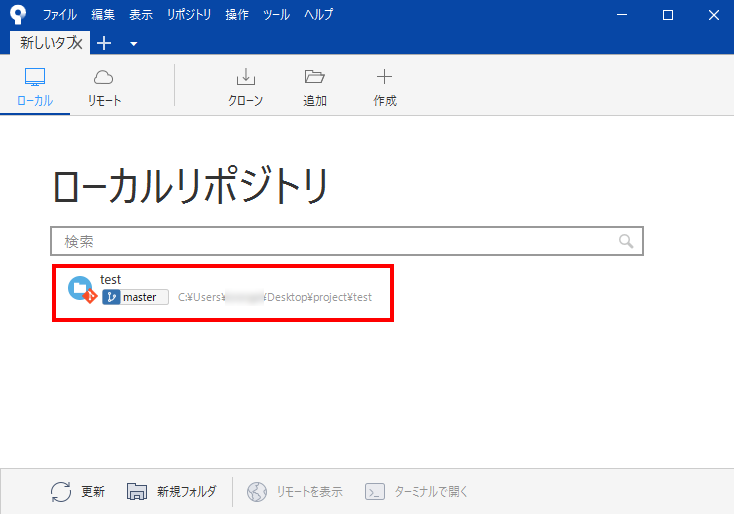Image resolution: width=734 pixels, height=514 pixels.
Task: Click the 新規フォルダ button
Action: point(172,492)
